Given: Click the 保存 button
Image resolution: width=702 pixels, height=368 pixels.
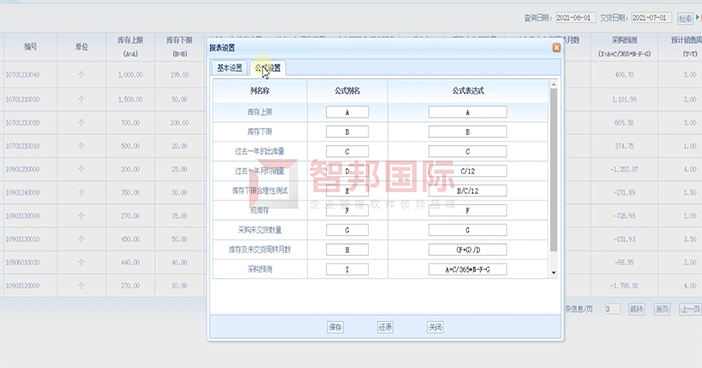Looking at the screenshot, I should pyautogui.click(x=335, y=327).
